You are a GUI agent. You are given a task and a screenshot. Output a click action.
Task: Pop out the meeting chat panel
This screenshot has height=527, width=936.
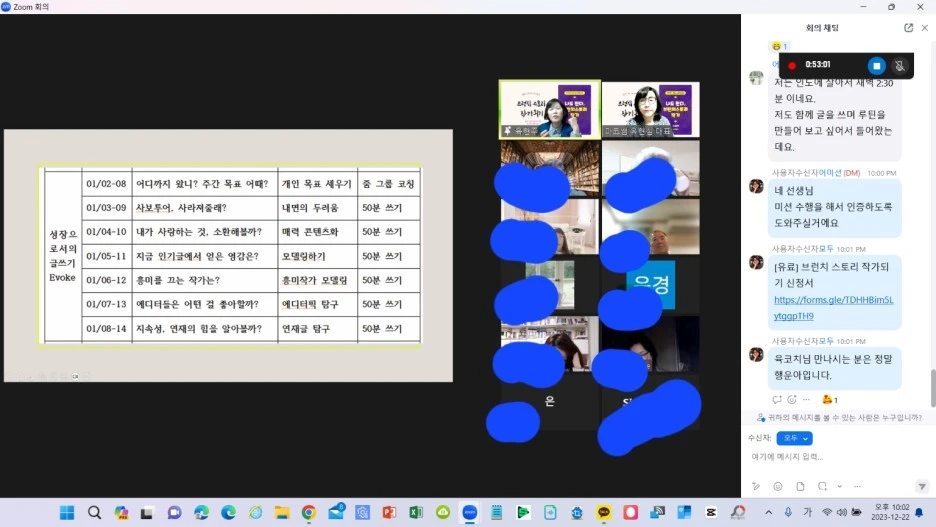click(x=909, y=27)
